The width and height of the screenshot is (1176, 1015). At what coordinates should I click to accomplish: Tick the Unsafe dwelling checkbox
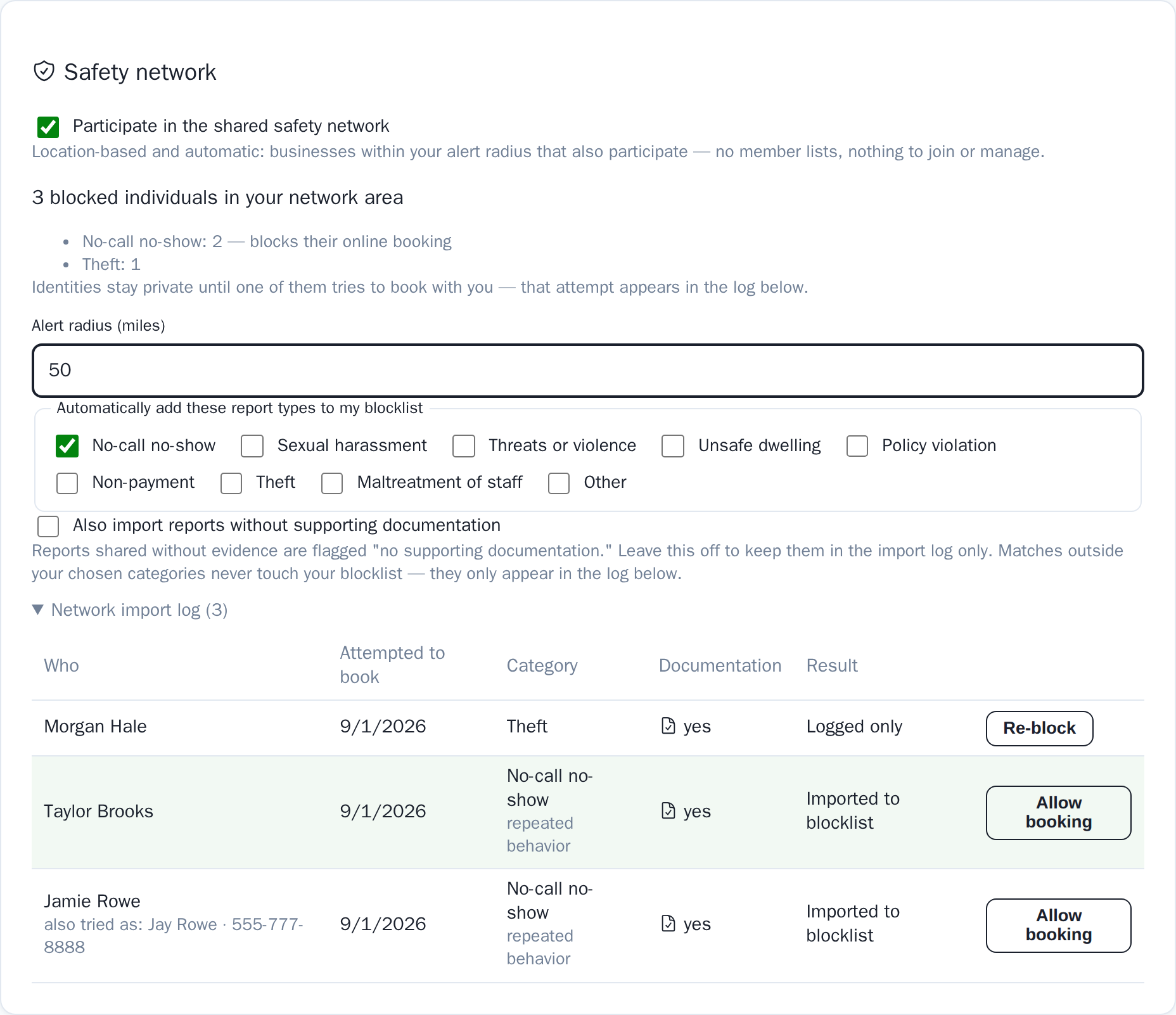(673, 446)
